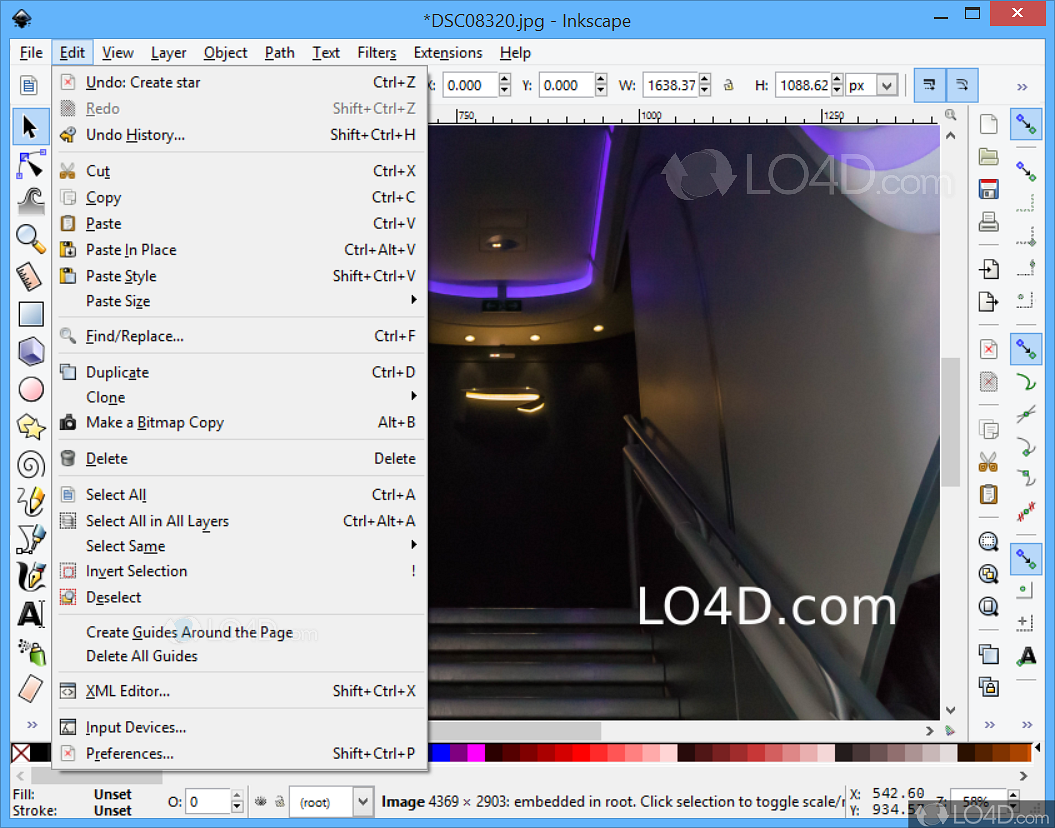
Task: Click the opacity O: input field
Action: pyautogui.click(x=208, y=802)
